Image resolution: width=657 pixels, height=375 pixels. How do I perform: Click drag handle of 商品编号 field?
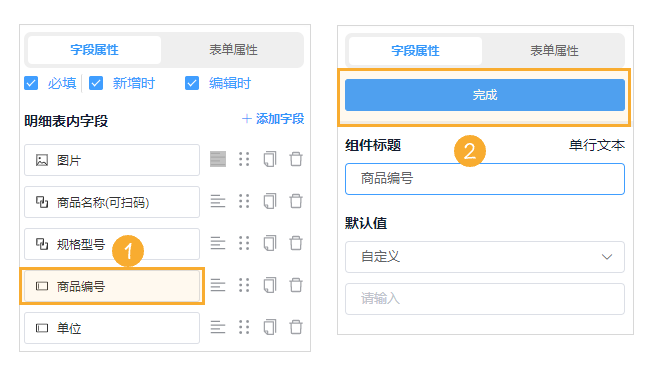coord(244,285)
